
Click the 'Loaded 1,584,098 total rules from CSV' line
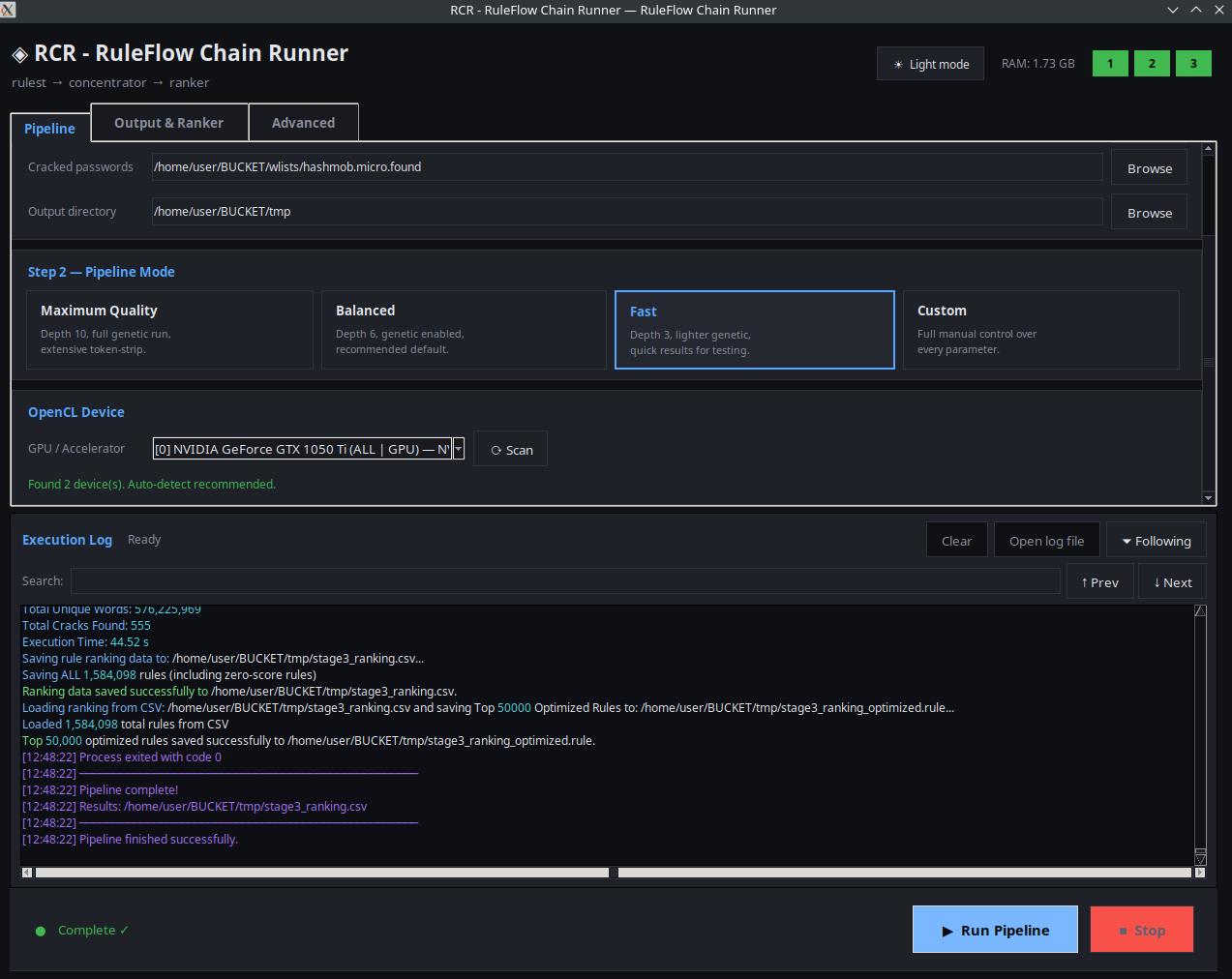pos(126,724)
